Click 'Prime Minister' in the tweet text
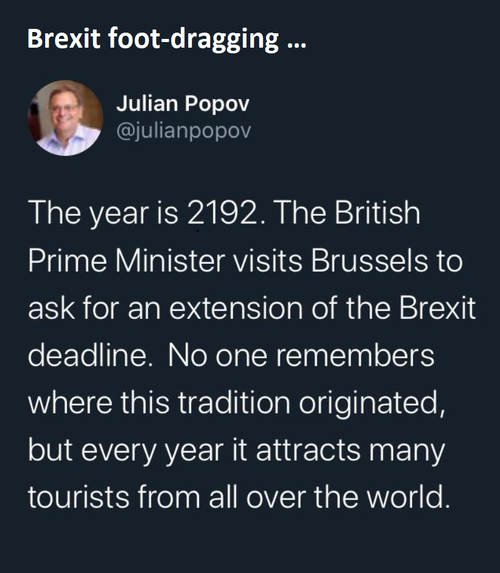The image size is (500, 573). point(126,260)
